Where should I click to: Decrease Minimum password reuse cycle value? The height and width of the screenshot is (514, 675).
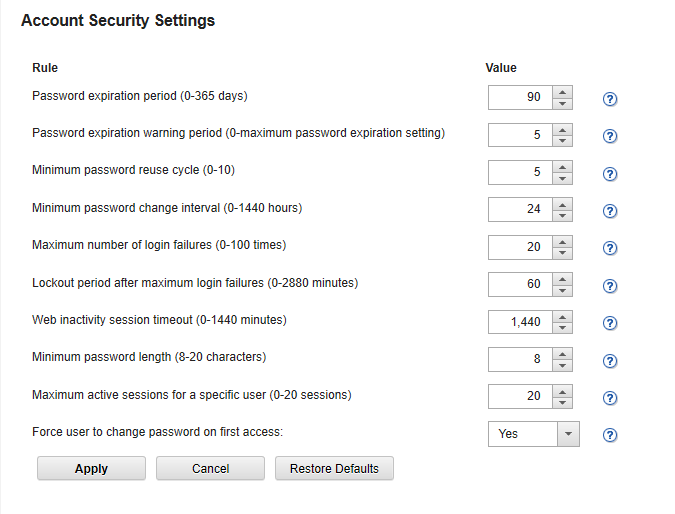[x=562, y=178]
